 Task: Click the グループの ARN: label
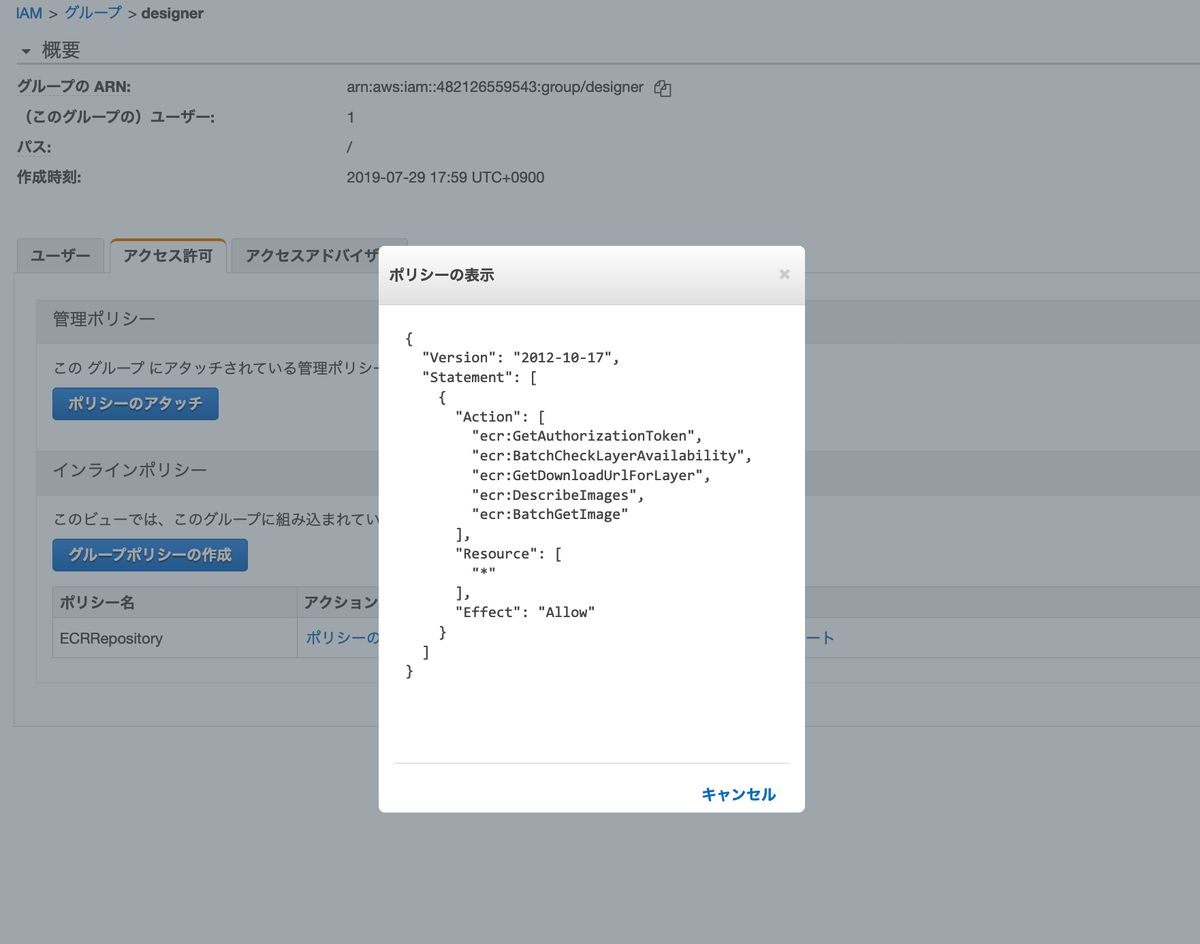point(74,87)
